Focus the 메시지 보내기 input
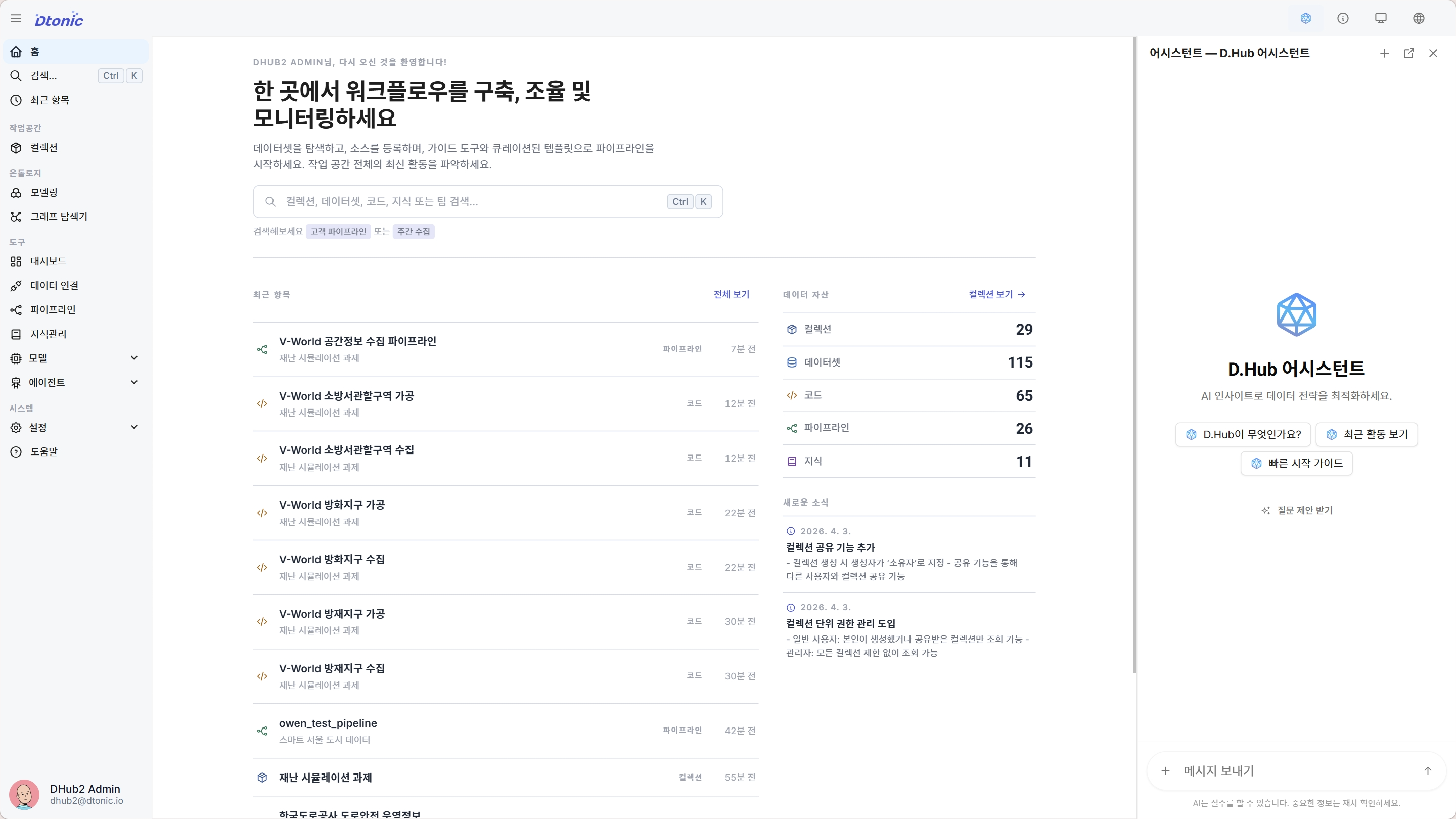 [1297, 771]
